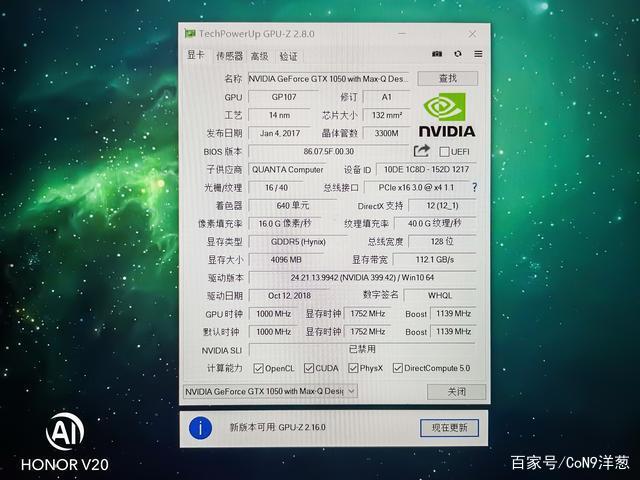Toggle the UEFI checkbox

(444, 152)
